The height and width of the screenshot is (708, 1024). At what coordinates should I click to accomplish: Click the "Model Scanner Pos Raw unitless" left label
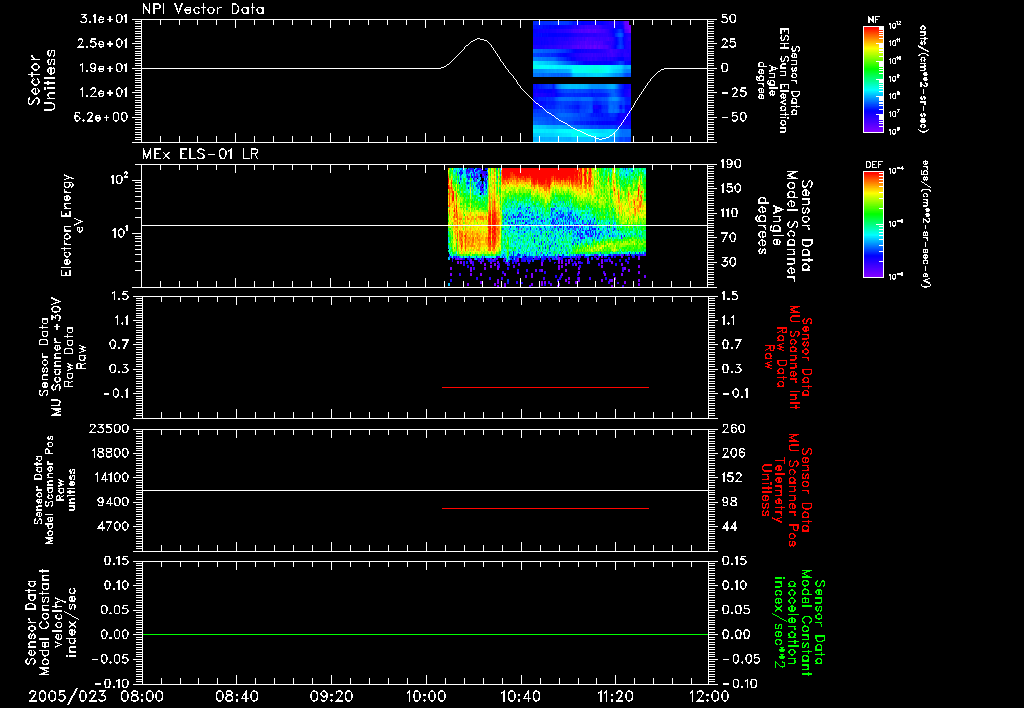click(x=54, y=490)
